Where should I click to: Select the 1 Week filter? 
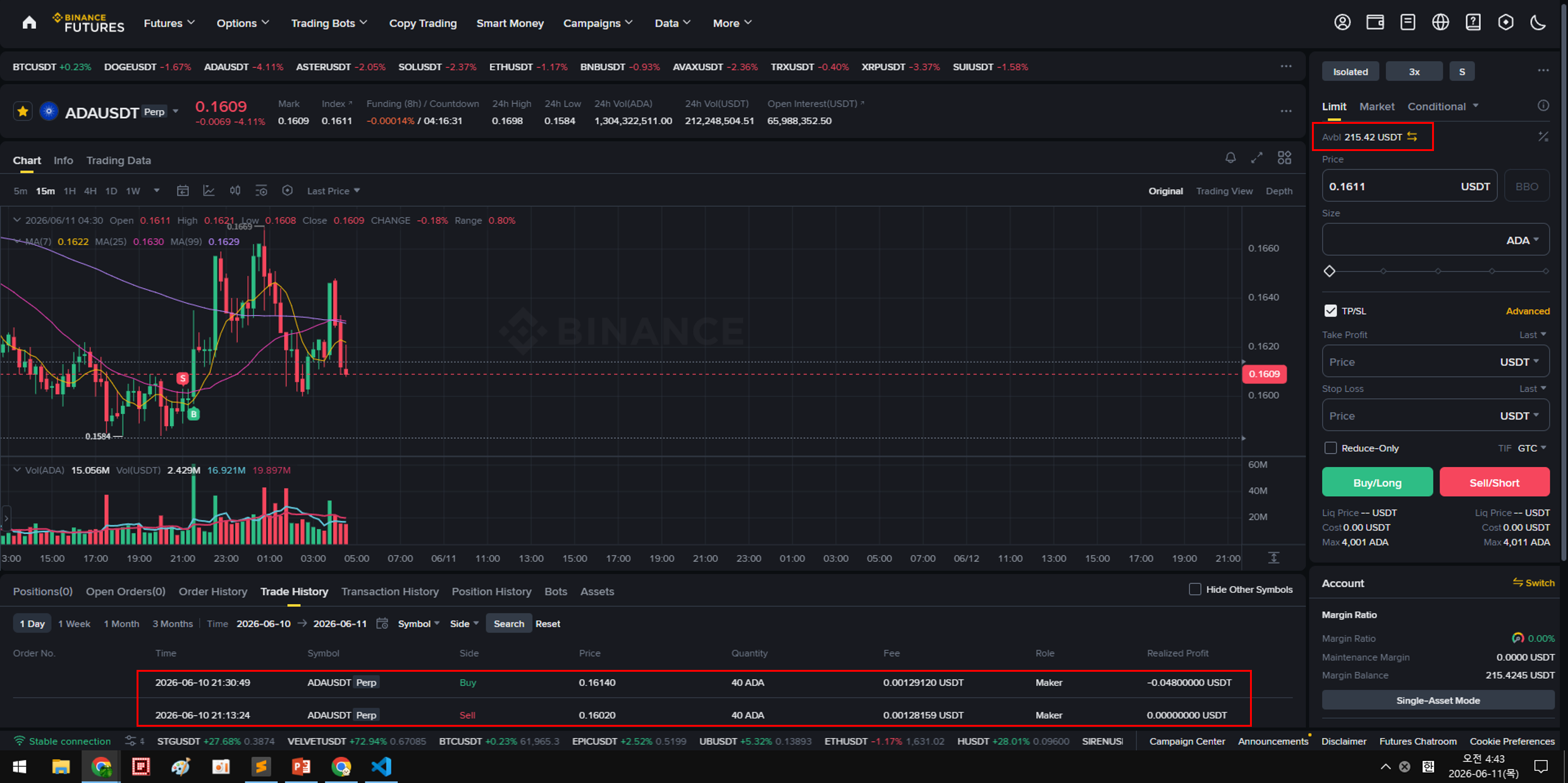(74, 624)
